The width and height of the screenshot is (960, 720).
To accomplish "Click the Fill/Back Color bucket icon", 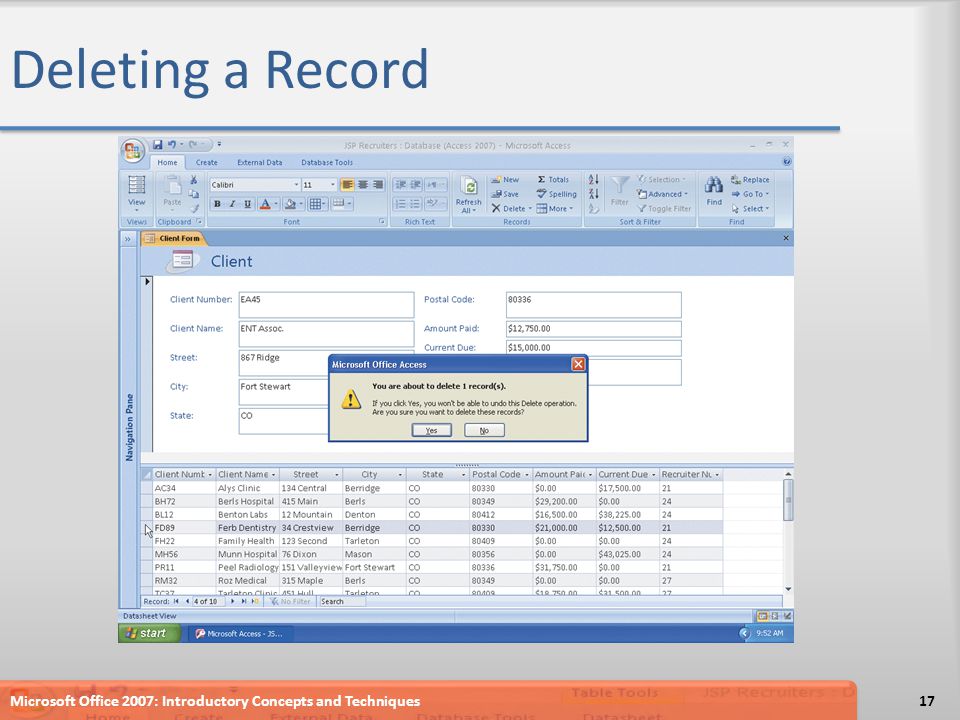I will [x=291, y=204].
